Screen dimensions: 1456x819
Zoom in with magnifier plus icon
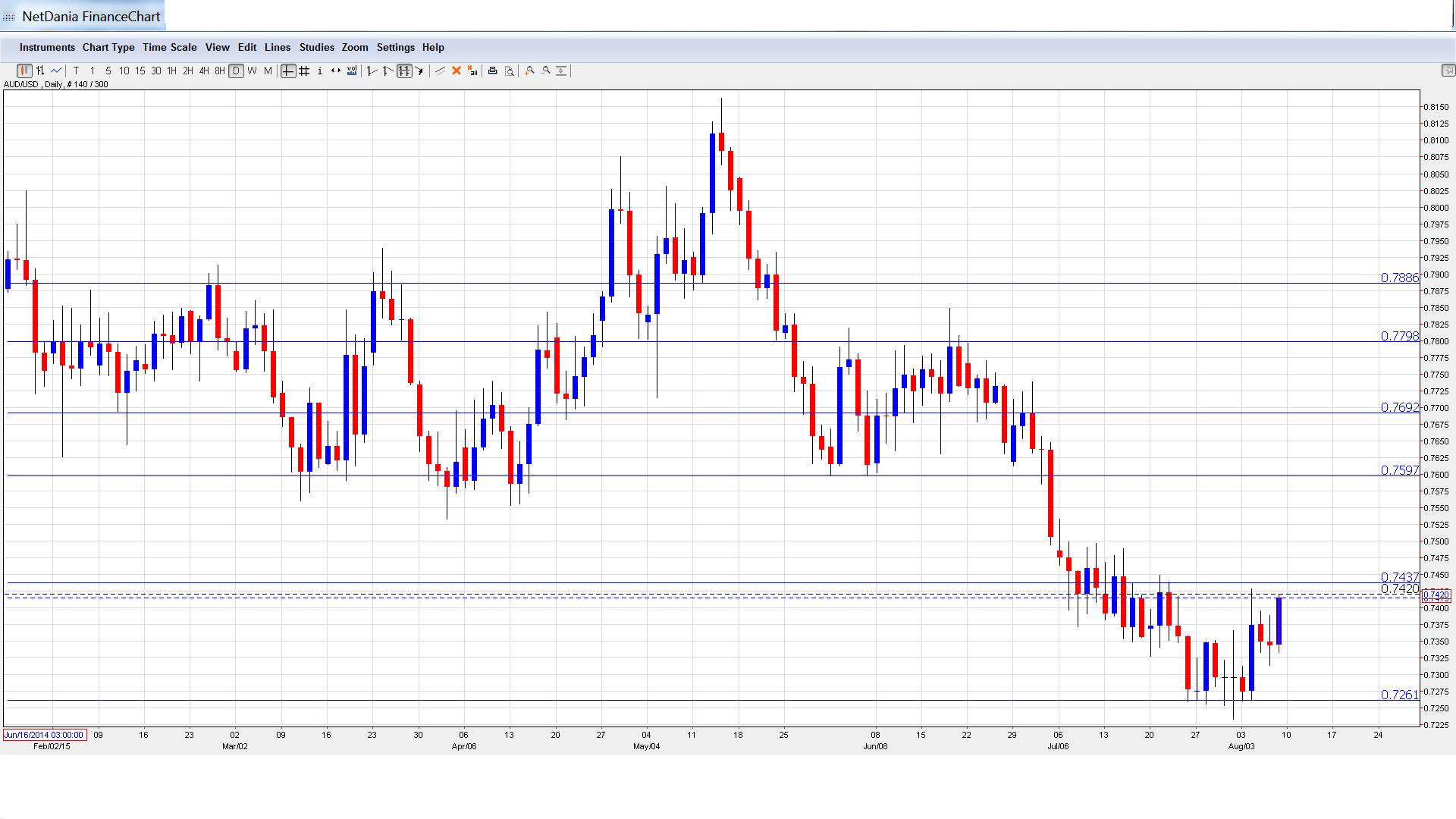click(529, 71)
